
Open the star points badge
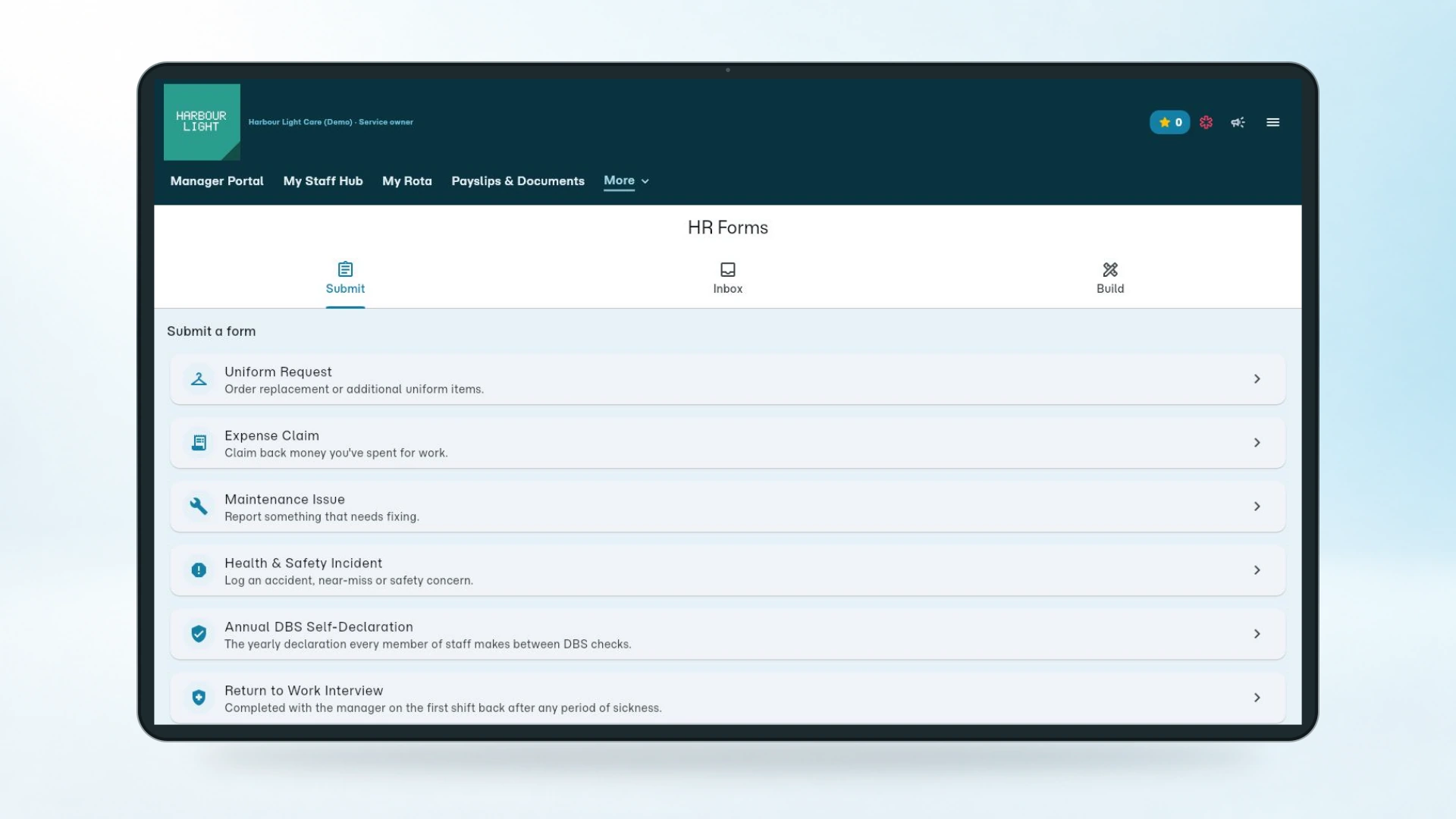(1169, 122)
